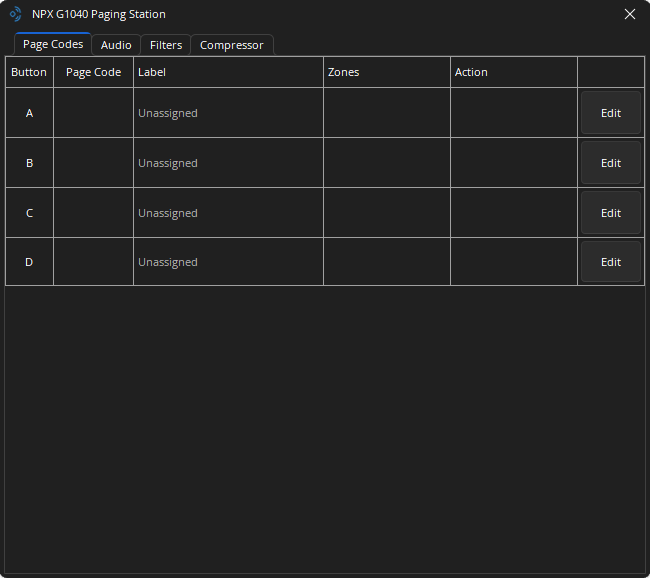Switch to the Page Codes tab
The image size is (650, 578).
tap(53, 45)
